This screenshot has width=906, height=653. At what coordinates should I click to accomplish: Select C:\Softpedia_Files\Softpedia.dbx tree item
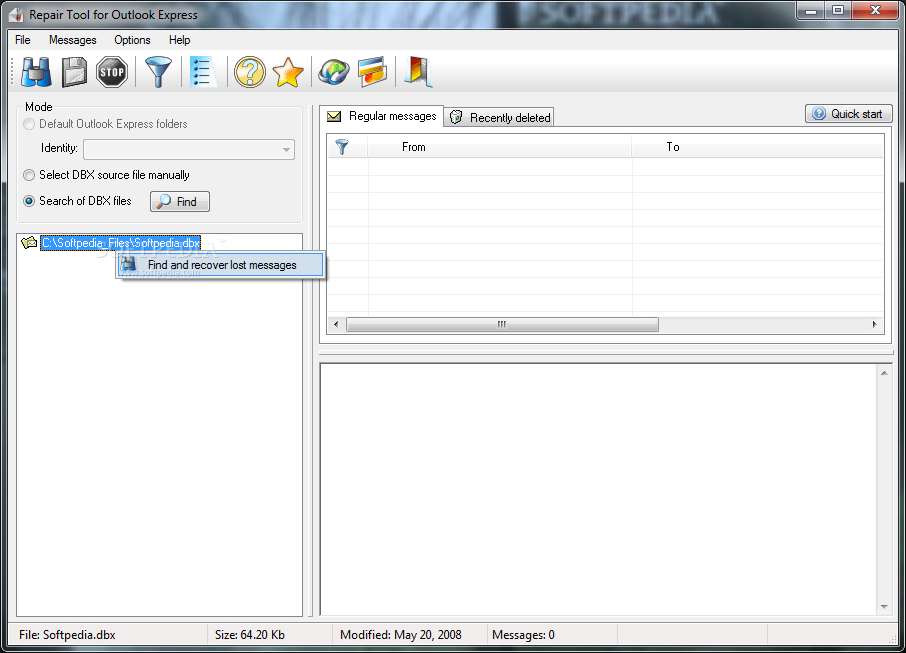coord(121,243)
